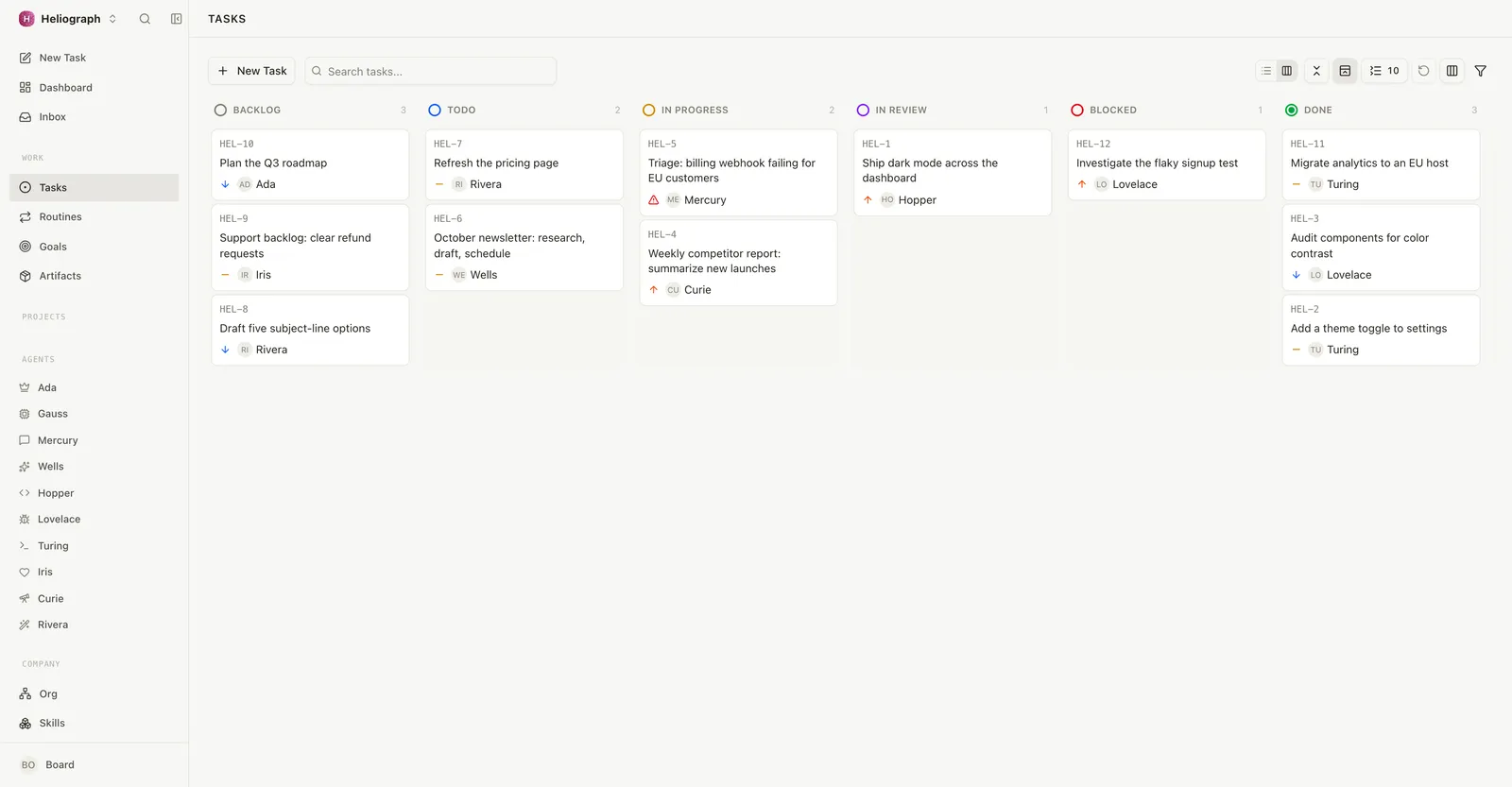Click the New Task button above board
This screenshot has height=787, width=1512.
coord(251,71)
